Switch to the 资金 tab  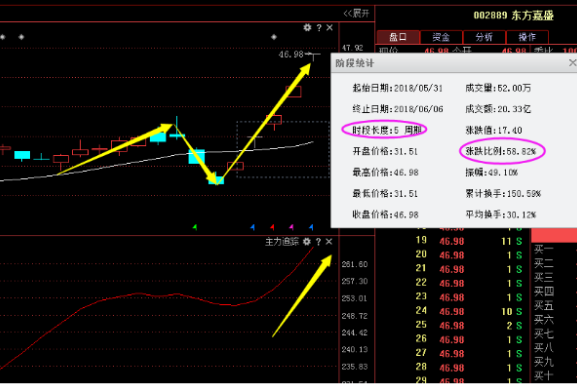441,37
